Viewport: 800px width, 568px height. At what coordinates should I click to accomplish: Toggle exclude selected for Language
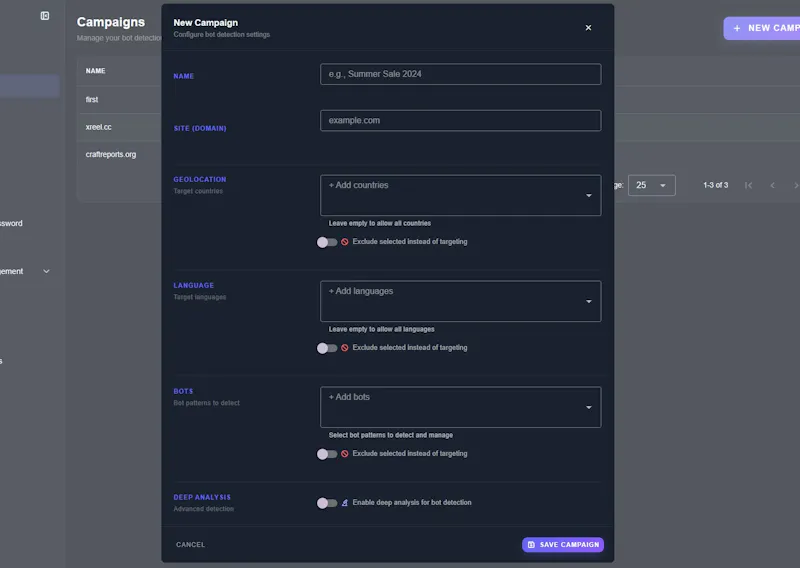(327, 348)
